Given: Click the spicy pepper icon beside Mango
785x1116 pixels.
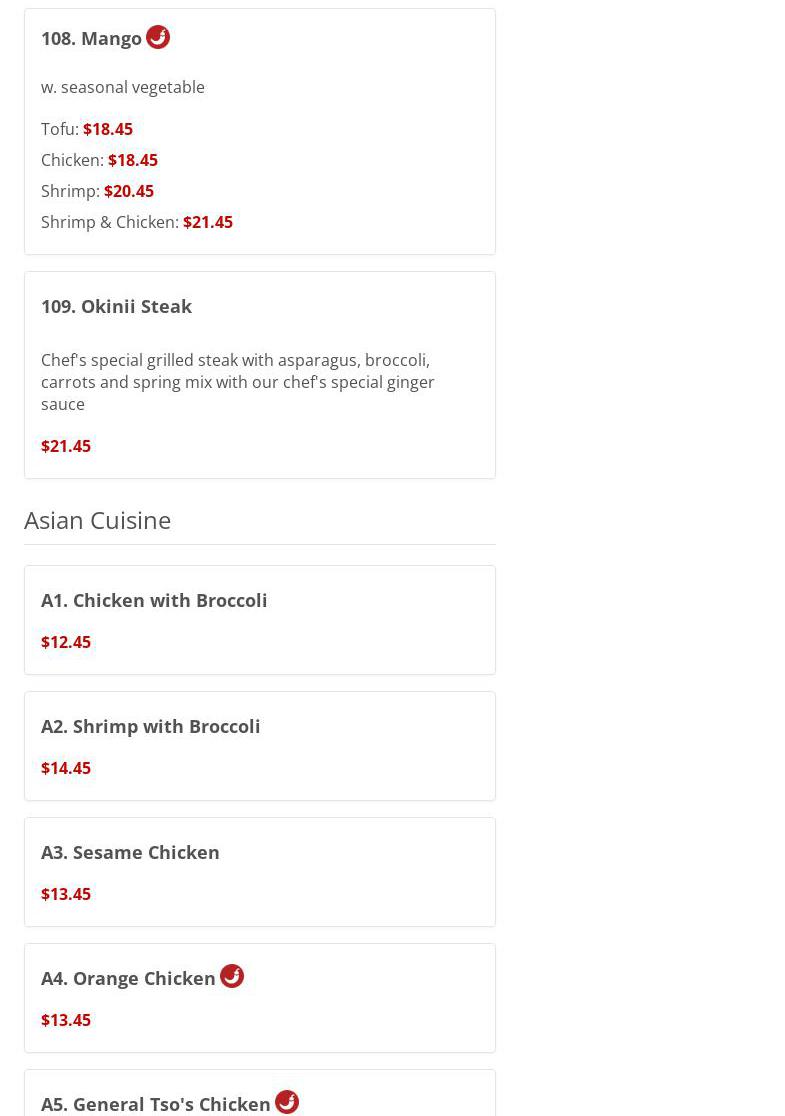Looking at the screenshot, I should coord(158,37).
